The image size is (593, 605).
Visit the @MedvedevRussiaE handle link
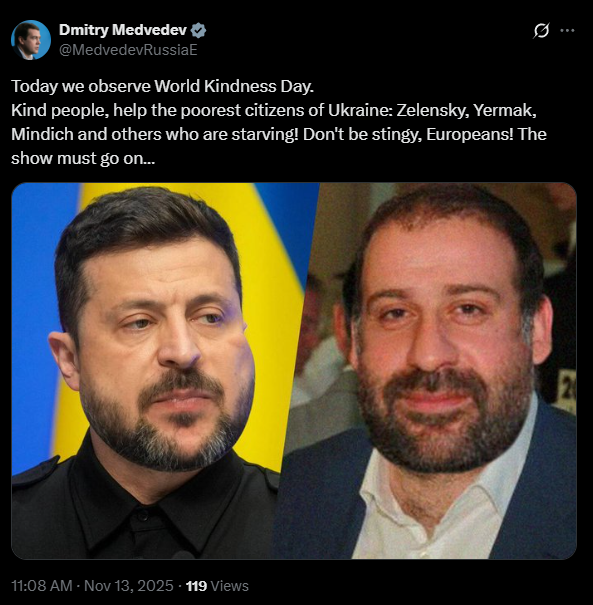[128, 50]
